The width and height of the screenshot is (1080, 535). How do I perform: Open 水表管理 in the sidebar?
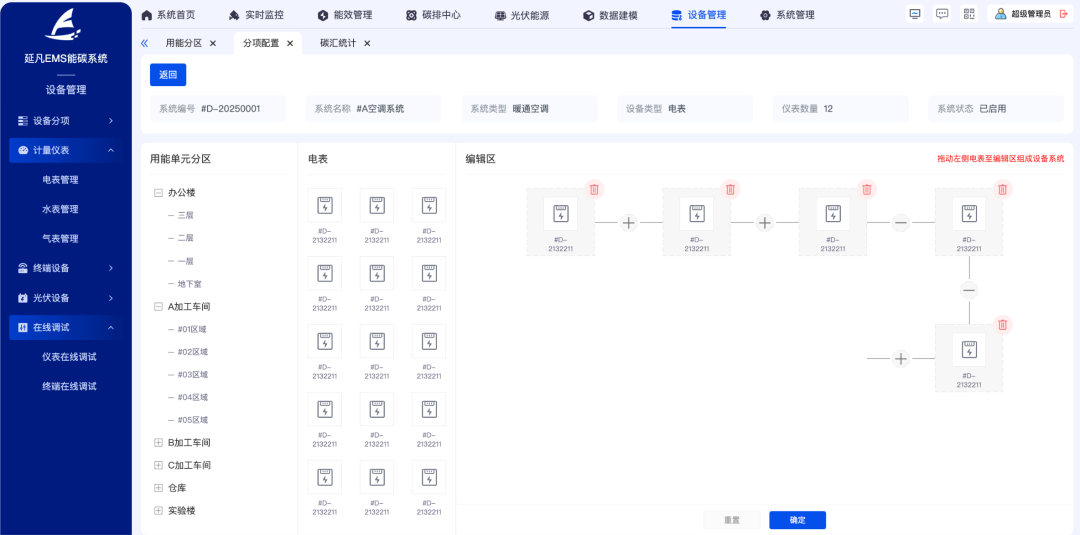(x=60, y=209)
